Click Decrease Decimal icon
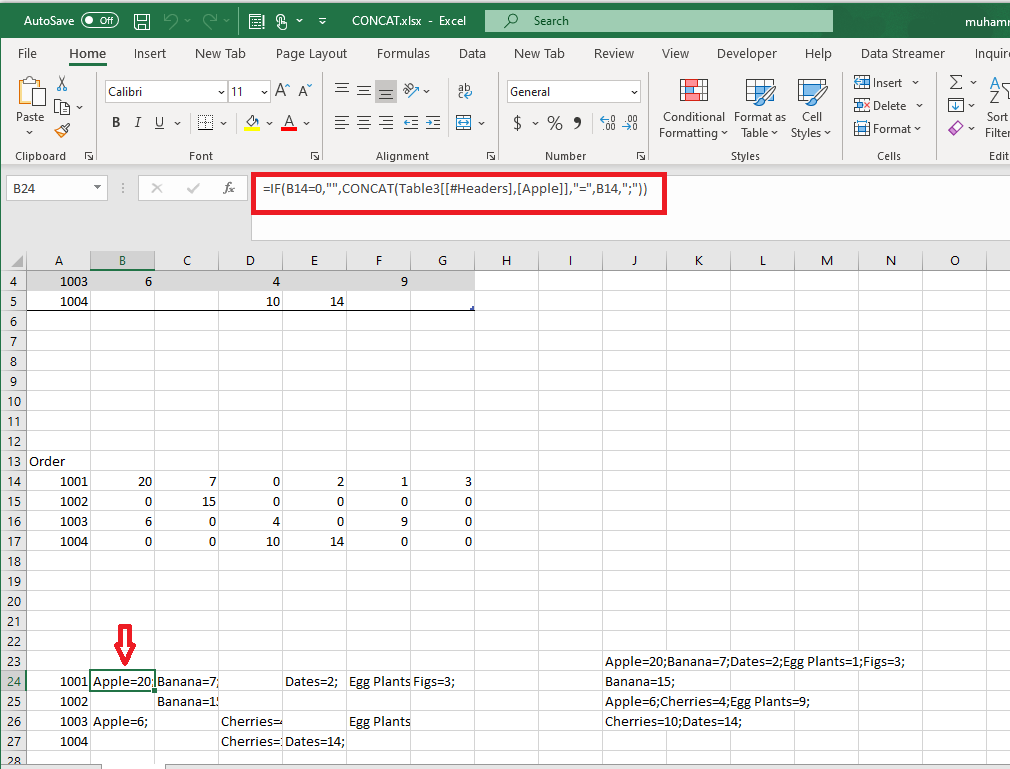This screenshot has height=769, width=1010. (x=630, y=123)
